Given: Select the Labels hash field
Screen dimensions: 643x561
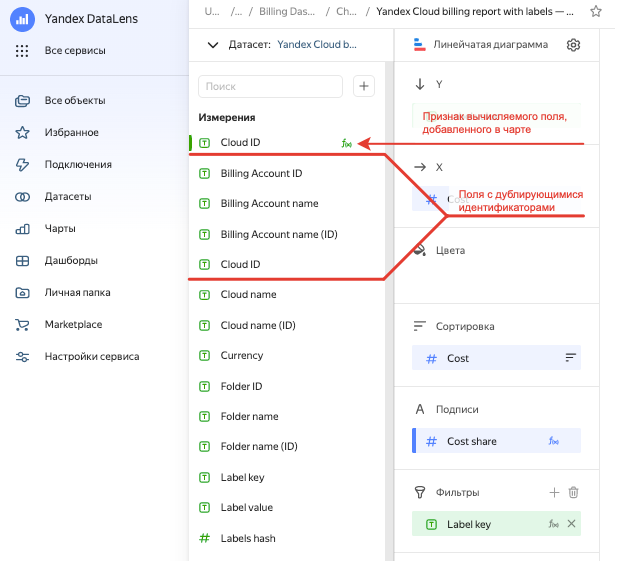Looking at the screenshot, I should [248, 538].
